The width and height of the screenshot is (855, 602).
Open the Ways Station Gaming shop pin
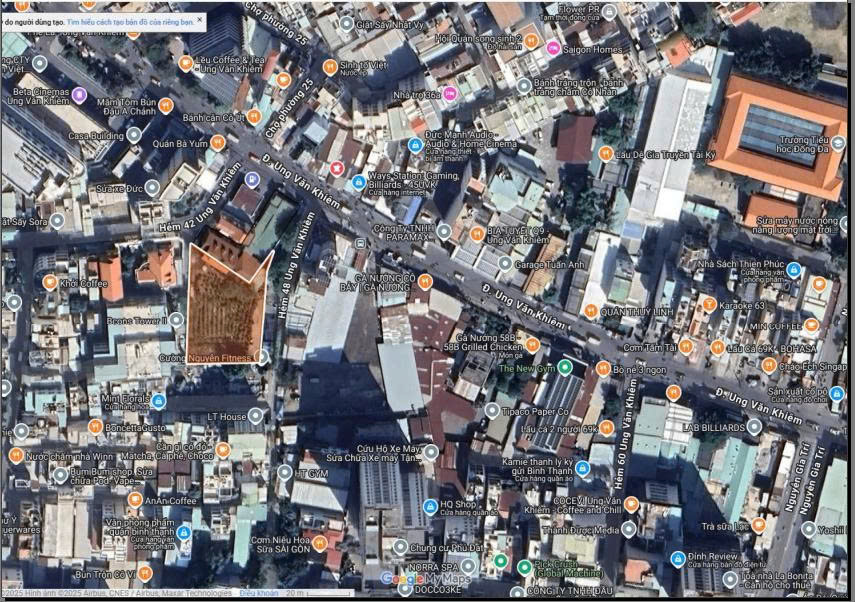point(358,182)
